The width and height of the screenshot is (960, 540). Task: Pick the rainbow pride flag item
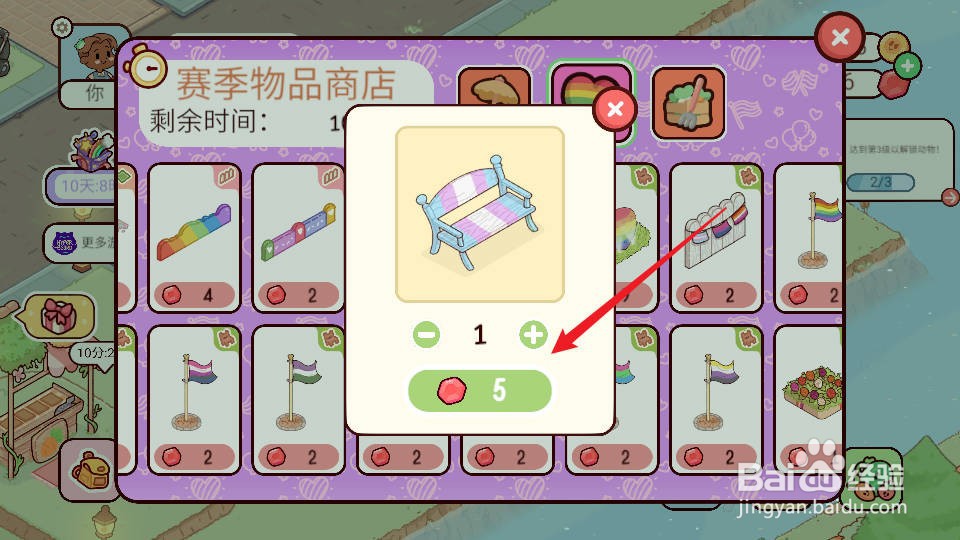[x=809, y=238]
